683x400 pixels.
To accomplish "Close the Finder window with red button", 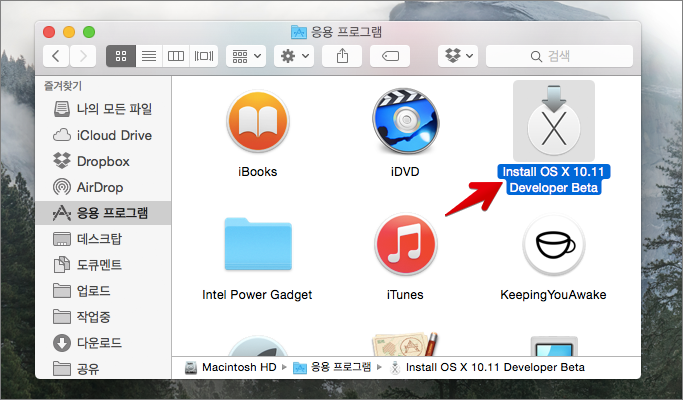I will tap(49, 32).
